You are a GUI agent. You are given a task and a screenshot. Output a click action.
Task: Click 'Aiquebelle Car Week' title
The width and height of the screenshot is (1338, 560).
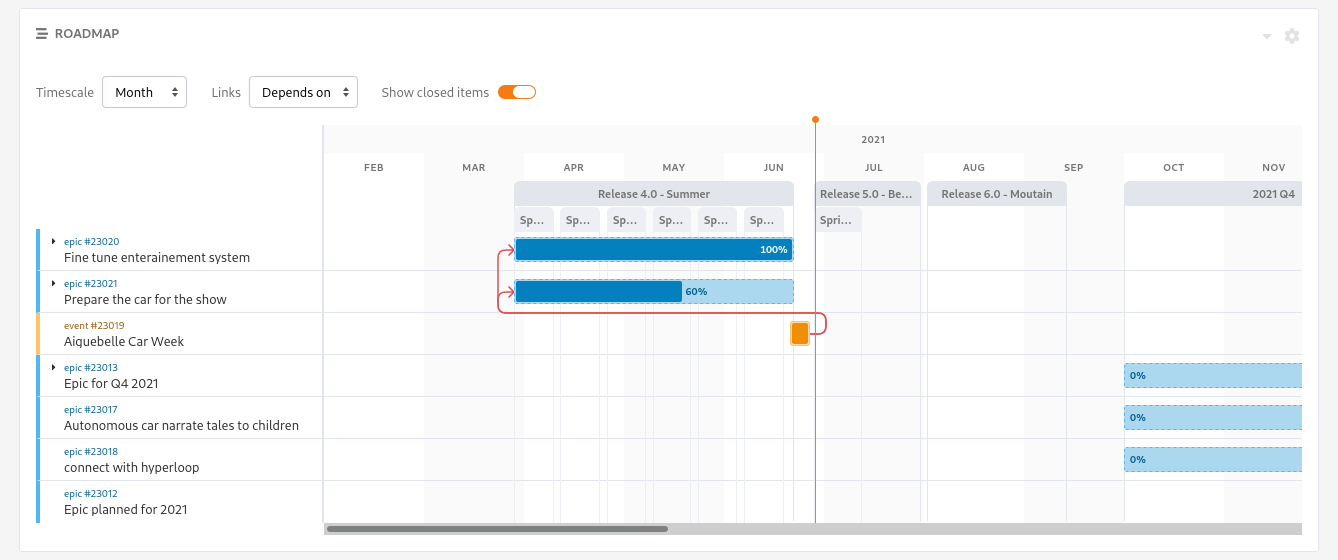(124, 342)
